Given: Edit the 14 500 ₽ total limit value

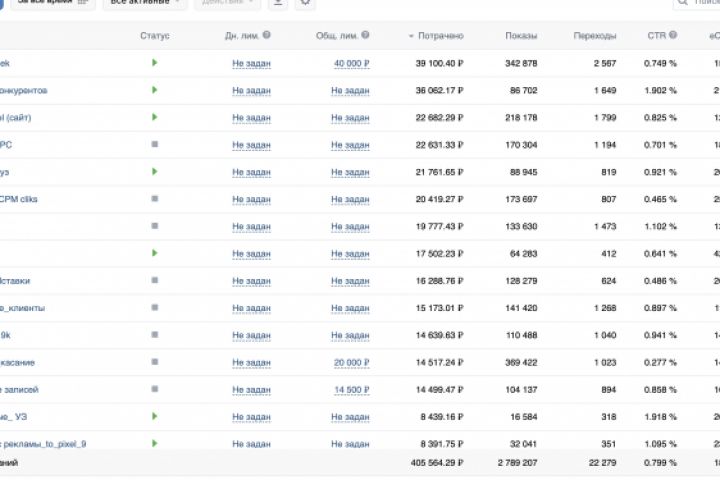Looking at the screenshot, I should (x=351, y=389).
